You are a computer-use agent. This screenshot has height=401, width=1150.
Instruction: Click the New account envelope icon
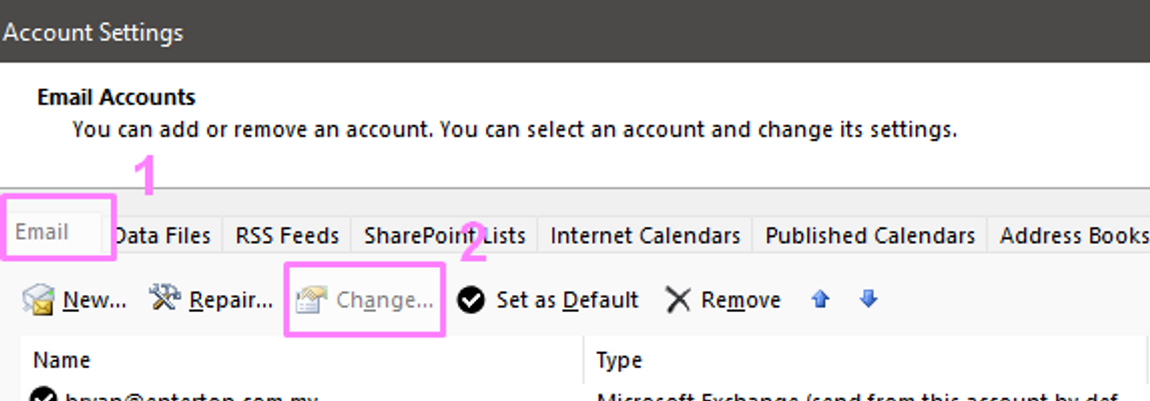[38, 299]
